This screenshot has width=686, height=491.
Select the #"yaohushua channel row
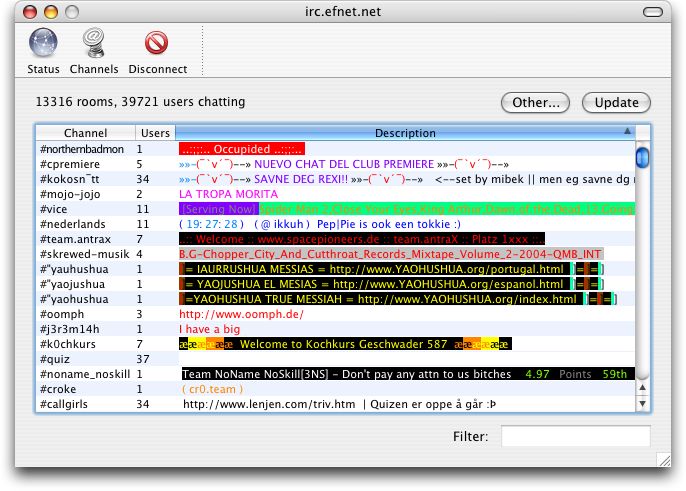click(336, 299)
